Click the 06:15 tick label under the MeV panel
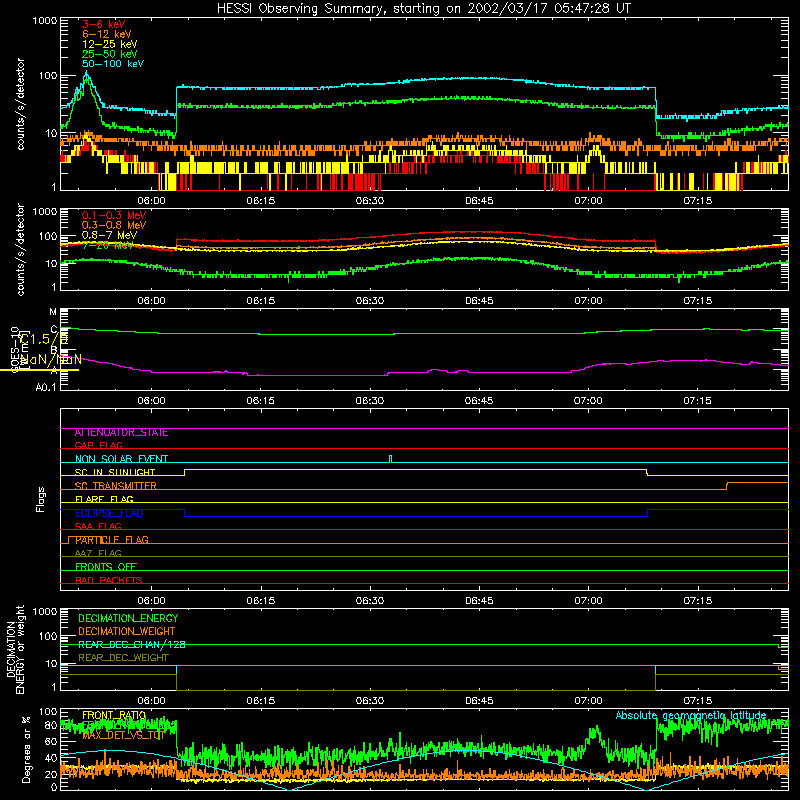The image size is (800, 800). pyautogui.click(x=260, y=301)
